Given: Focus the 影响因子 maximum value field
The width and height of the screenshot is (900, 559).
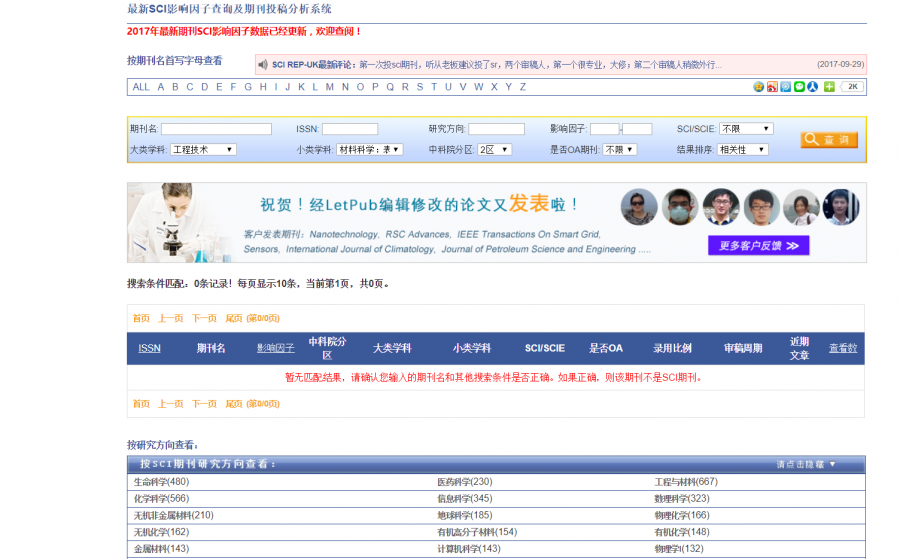Looking at the screenshot, I should [x=637, y=129].
